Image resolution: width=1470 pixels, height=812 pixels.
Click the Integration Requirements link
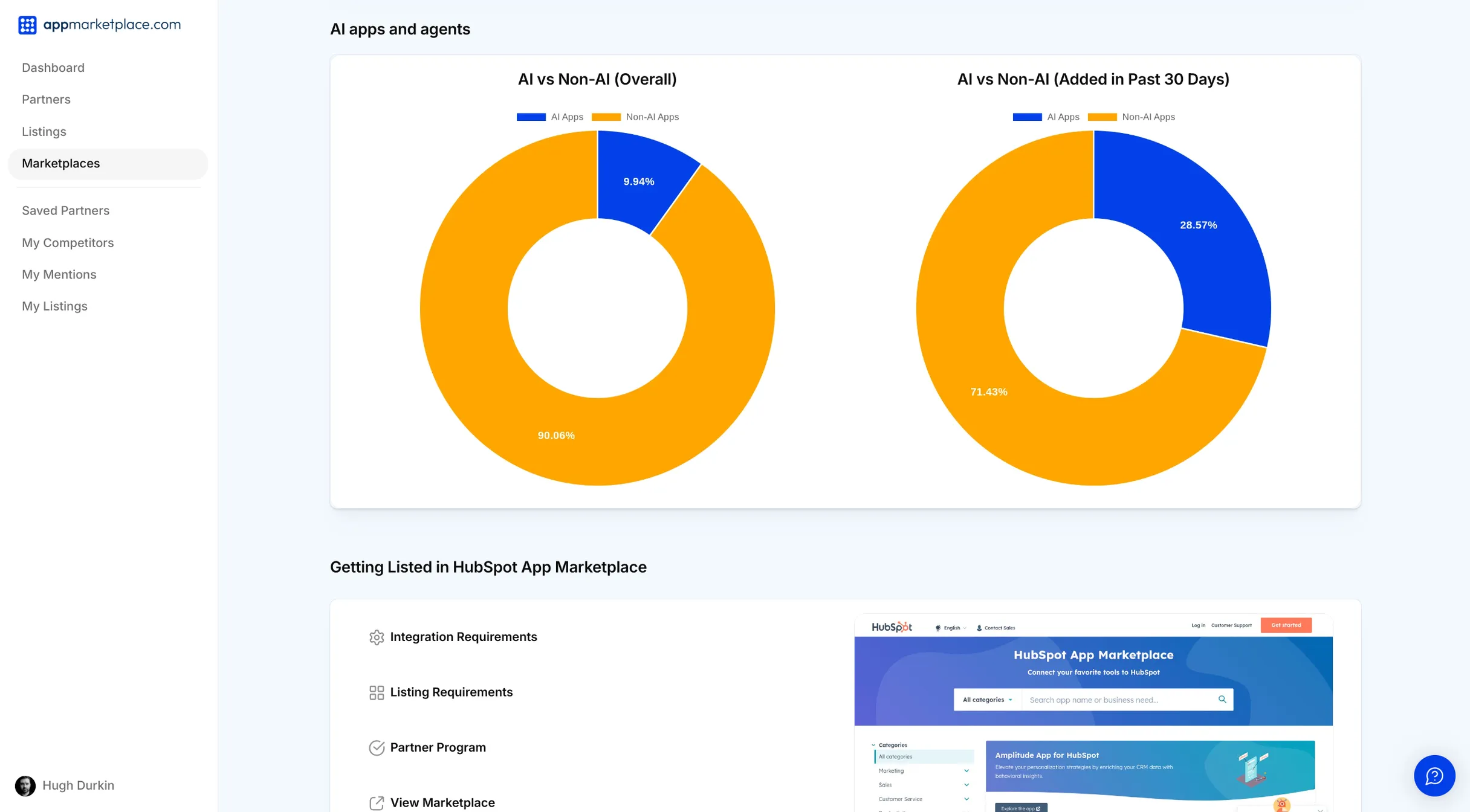[463, 636]
